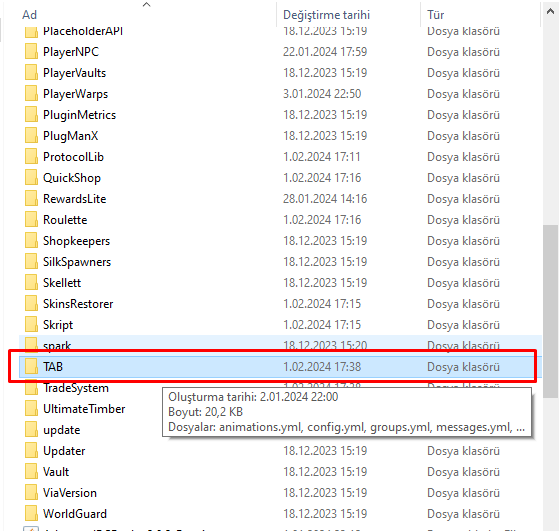The image size is (559, 531).
Task: Click the Shopkeepers folder name
Action: click(x=77, y=241)
